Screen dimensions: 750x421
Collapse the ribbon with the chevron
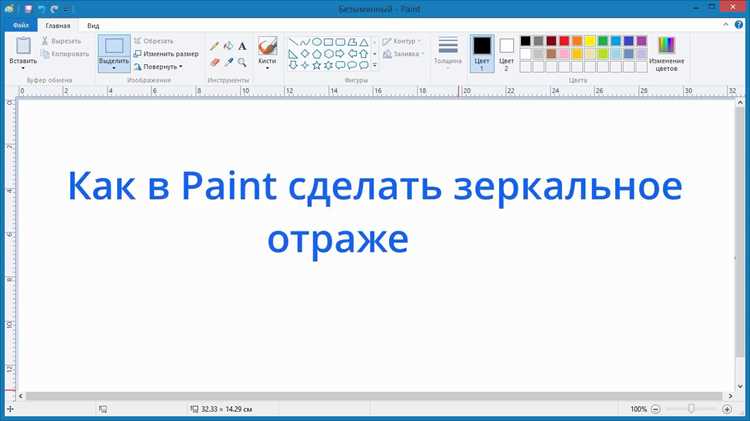(726, 25)
